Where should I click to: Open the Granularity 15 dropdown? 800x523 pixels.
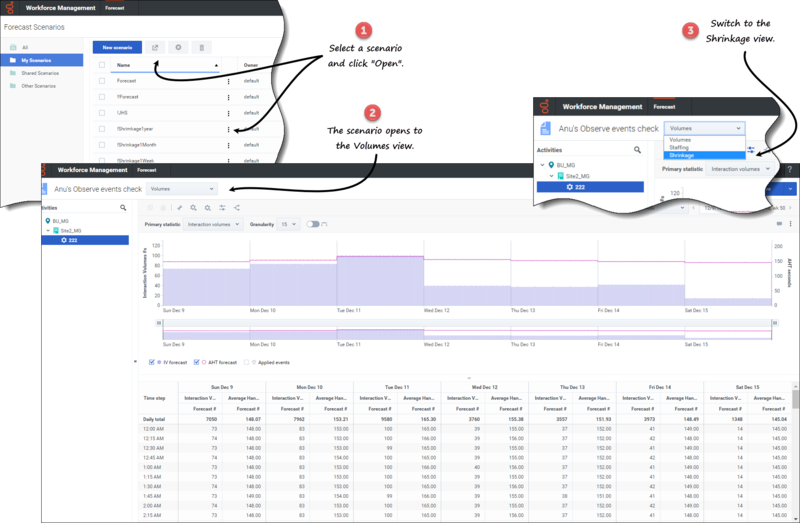pyautogui.click(x=289, y=224)
